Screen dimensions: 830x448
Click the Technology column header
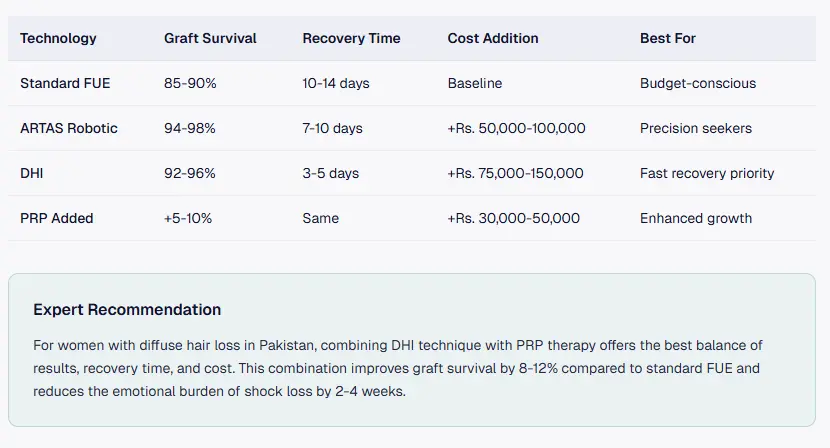click(58, 38)
